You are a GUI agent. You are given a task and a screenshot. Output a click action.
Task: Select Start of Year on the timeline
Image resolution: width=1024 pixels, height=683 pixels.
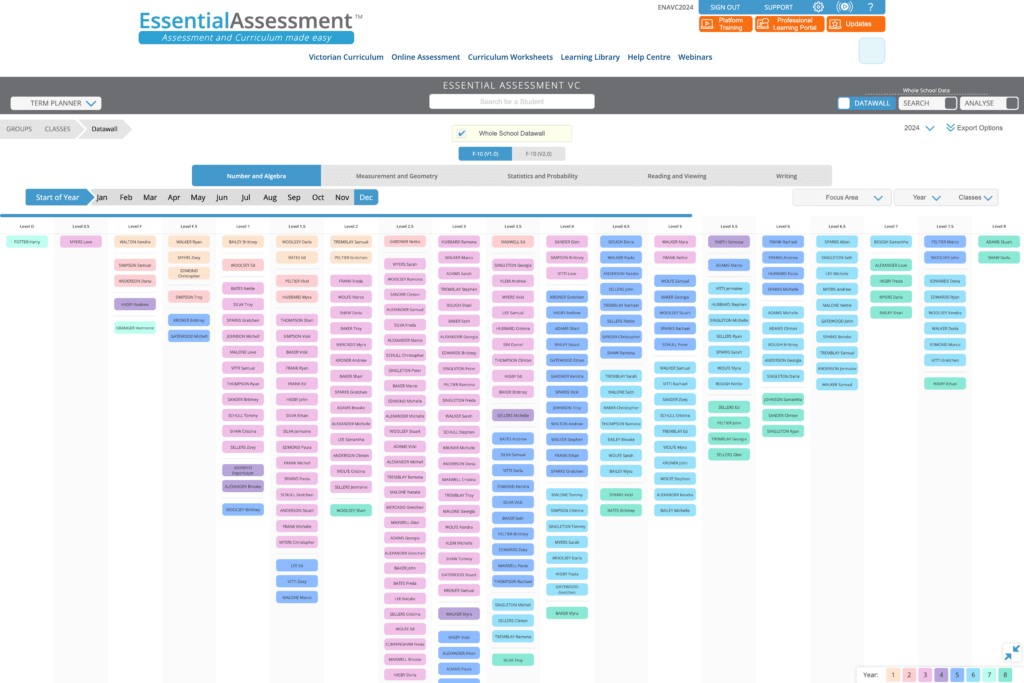(x=57, y=197)
